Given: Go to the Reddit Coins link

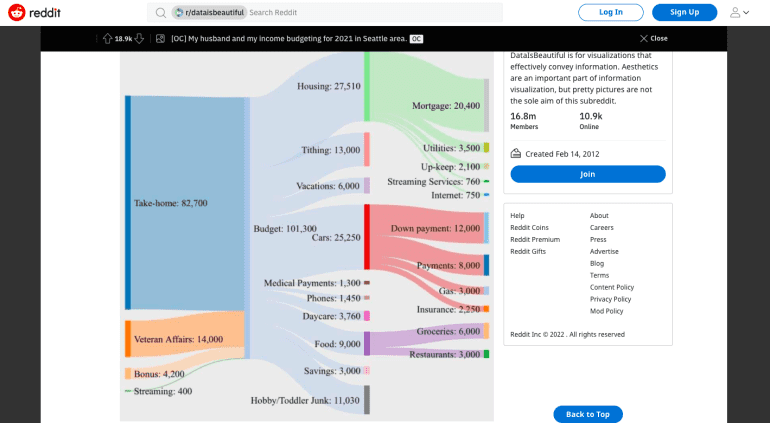Looking at the screenshot, I should [529, 228].
